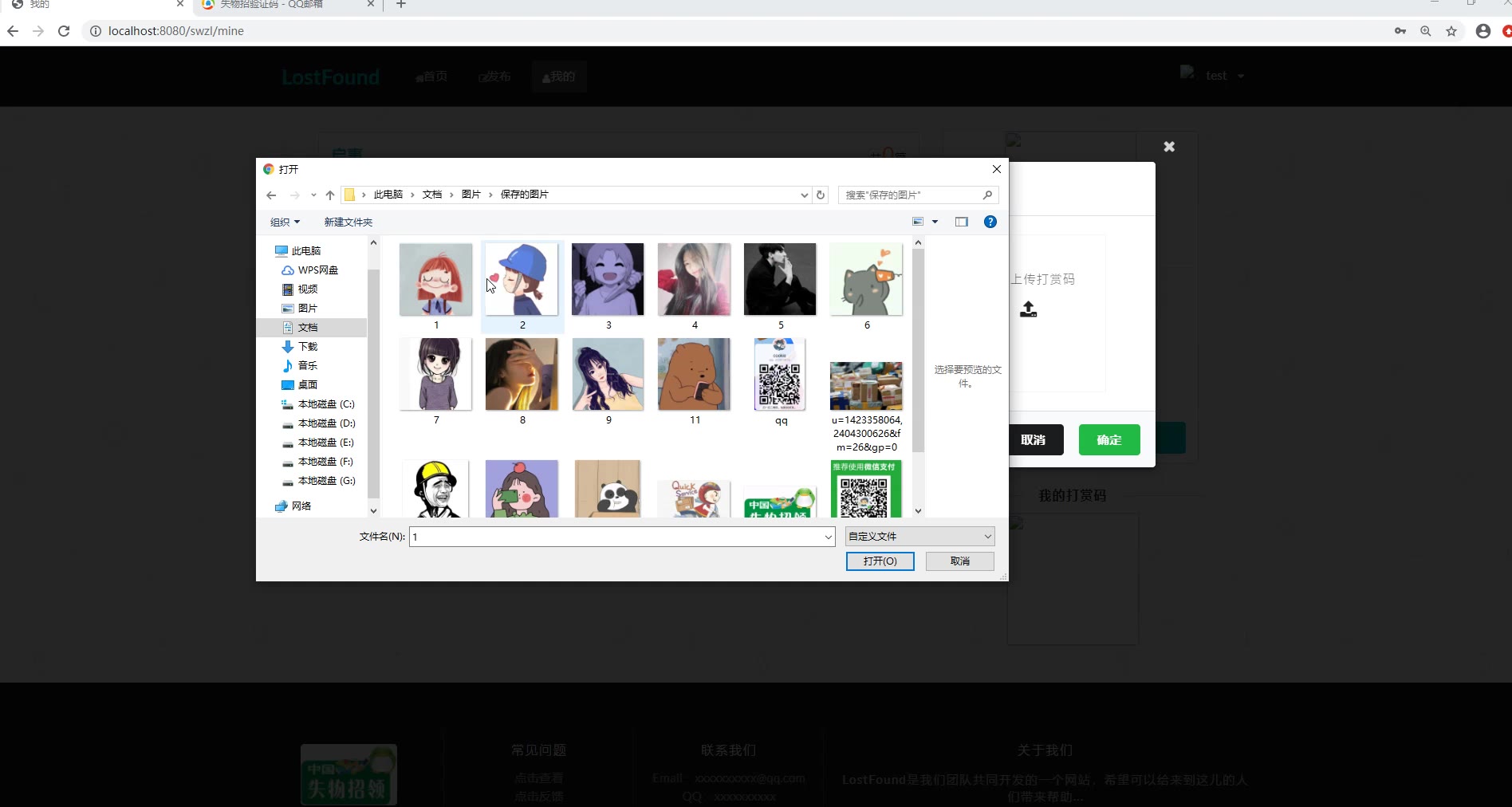
Task: Open view options dropdown arrow
Action: (935, 222)
